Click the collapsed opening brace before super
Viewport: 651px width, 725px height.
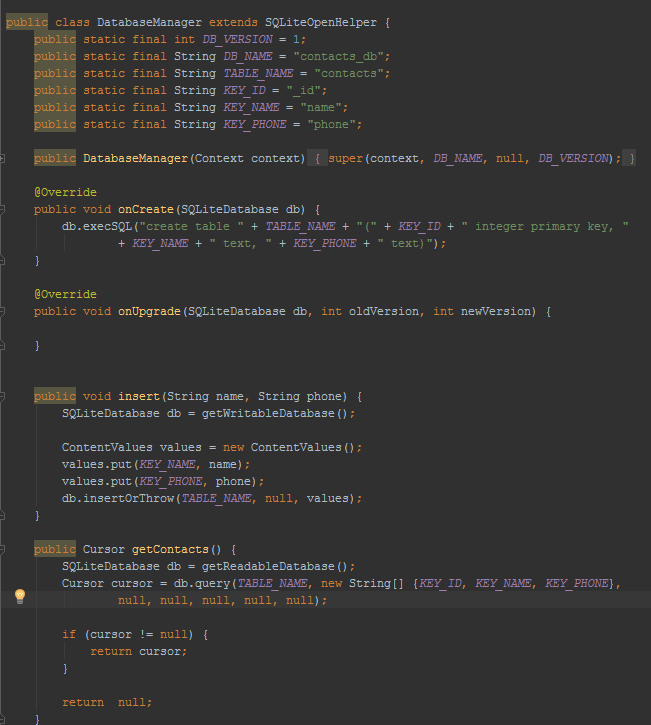317,159
